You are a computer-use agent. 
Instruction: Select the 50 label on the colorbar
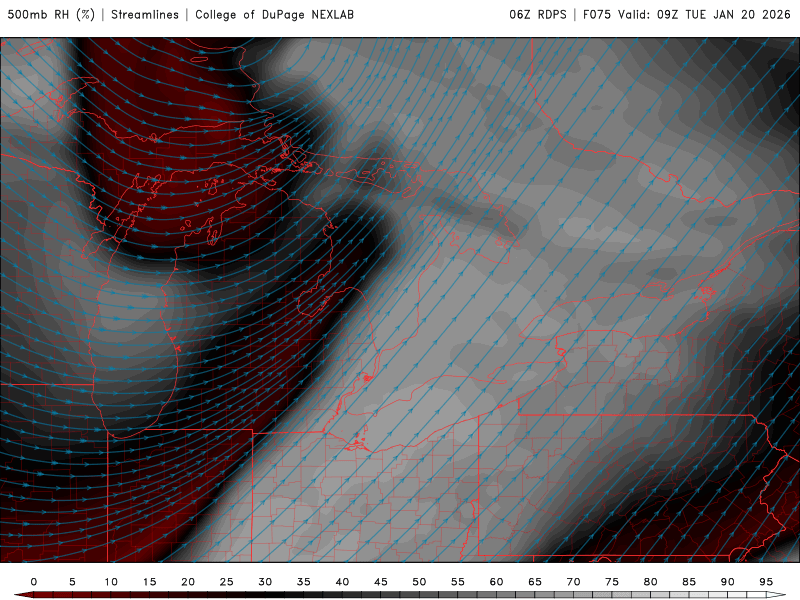[x=419, y=582]
